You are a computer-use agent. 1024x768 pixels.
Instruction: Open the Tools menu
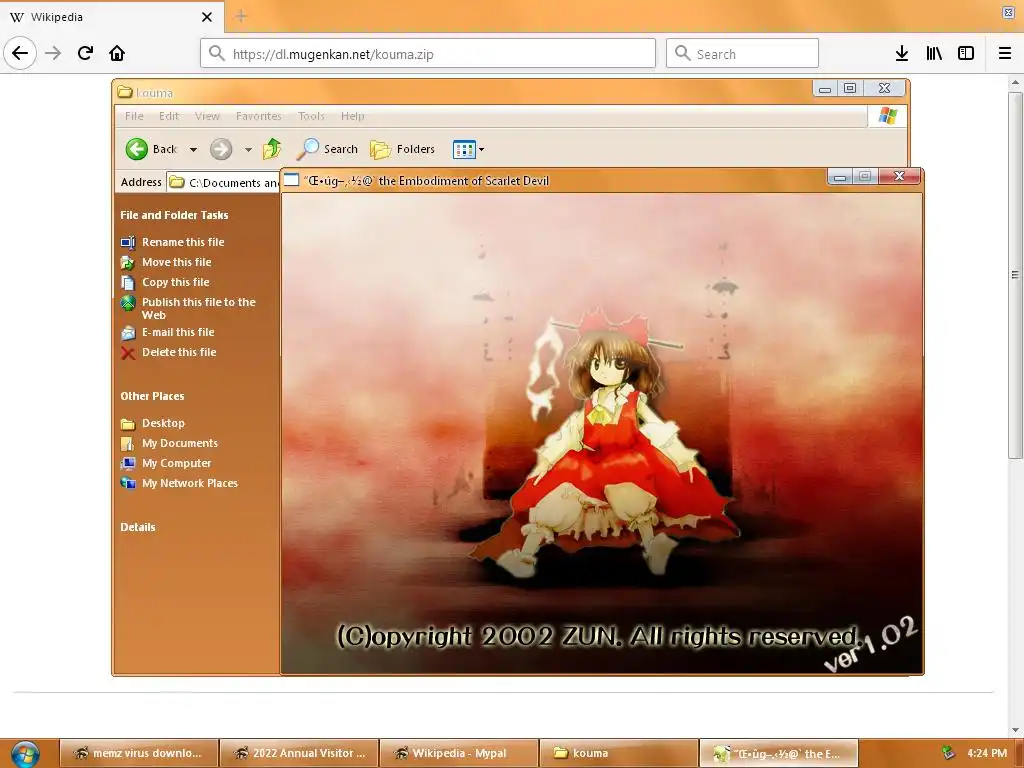pyautogui.click(x=311, y=116)
